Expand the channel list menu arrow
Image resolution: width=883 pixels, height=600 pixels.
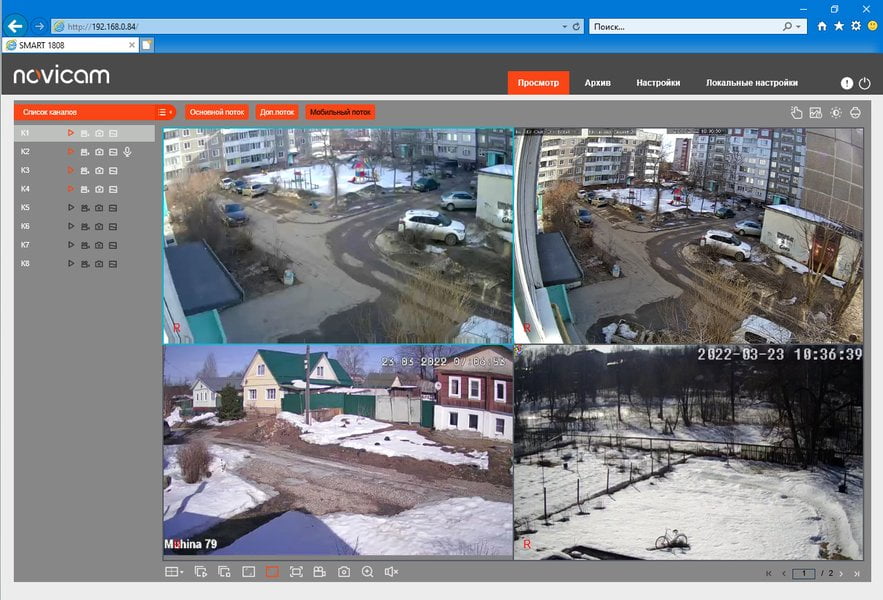pos(164,112)
